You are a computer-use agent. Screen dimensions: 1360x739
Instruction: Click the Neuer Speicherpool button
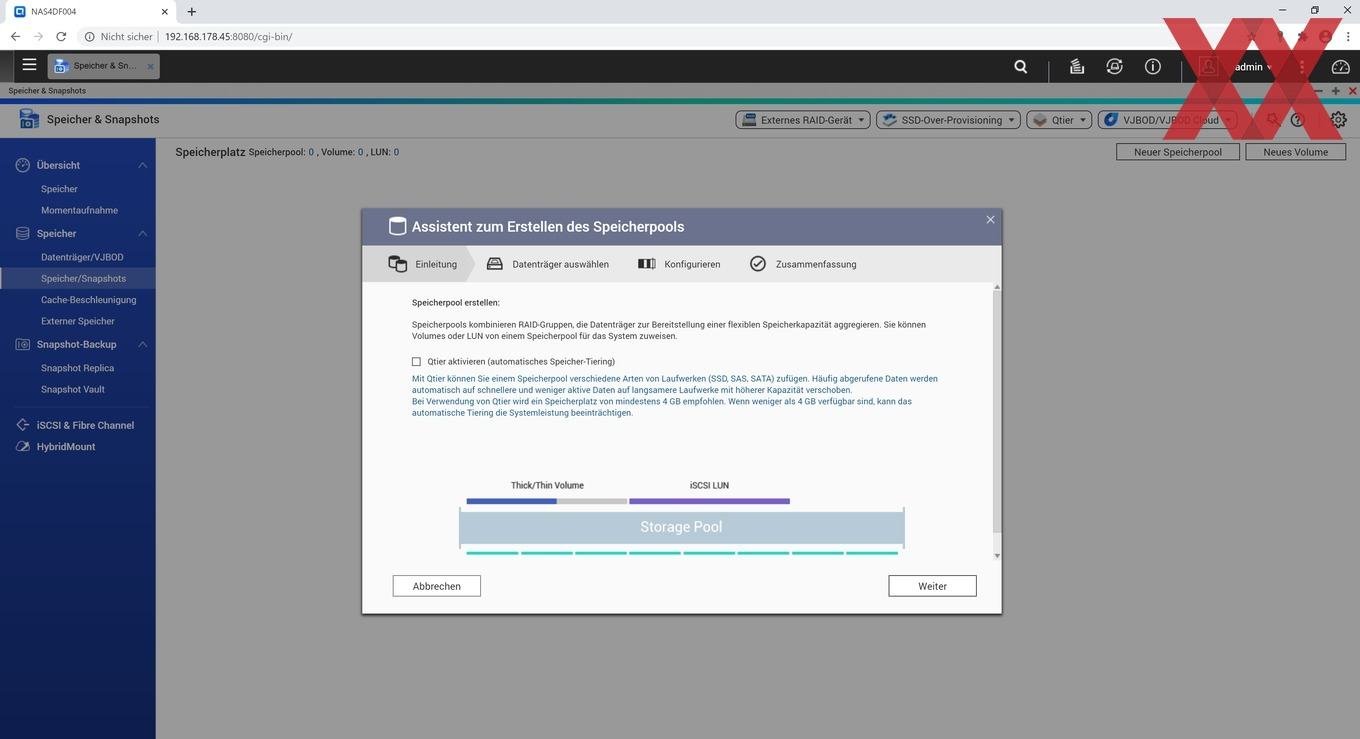click(x=1178, y=152)
